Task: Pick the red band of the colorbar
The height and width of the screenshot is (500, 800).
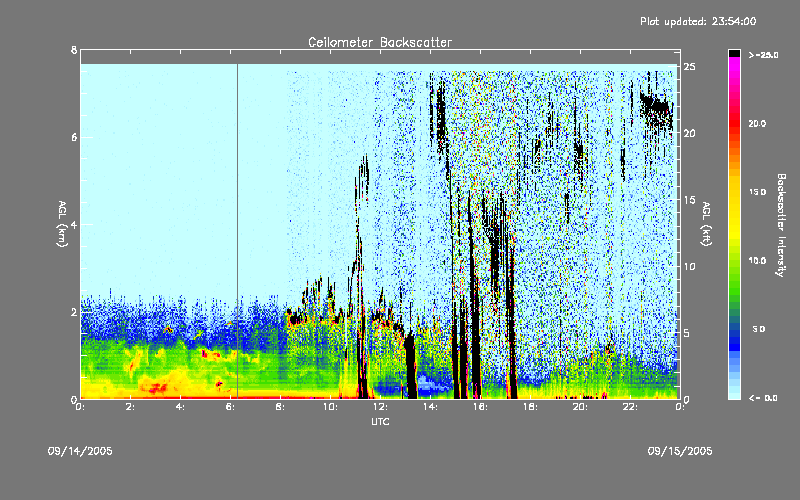Action: [734, 125]
